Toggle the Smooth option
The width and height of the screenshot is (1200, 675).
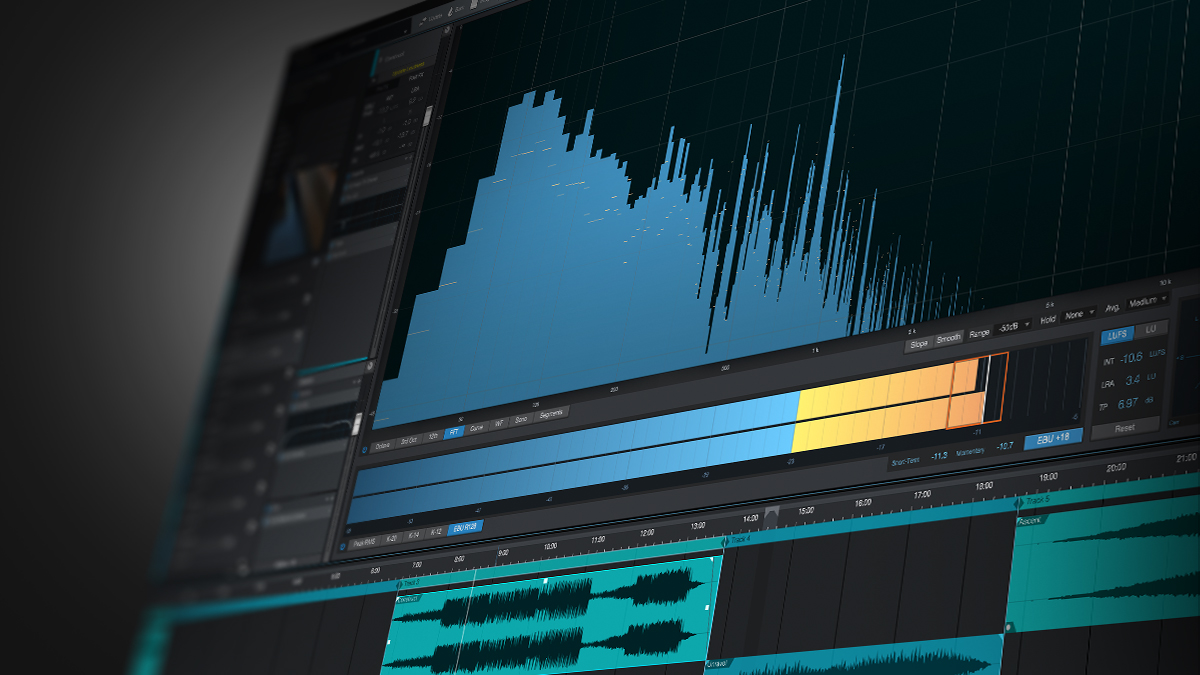[x=949, y=338]
